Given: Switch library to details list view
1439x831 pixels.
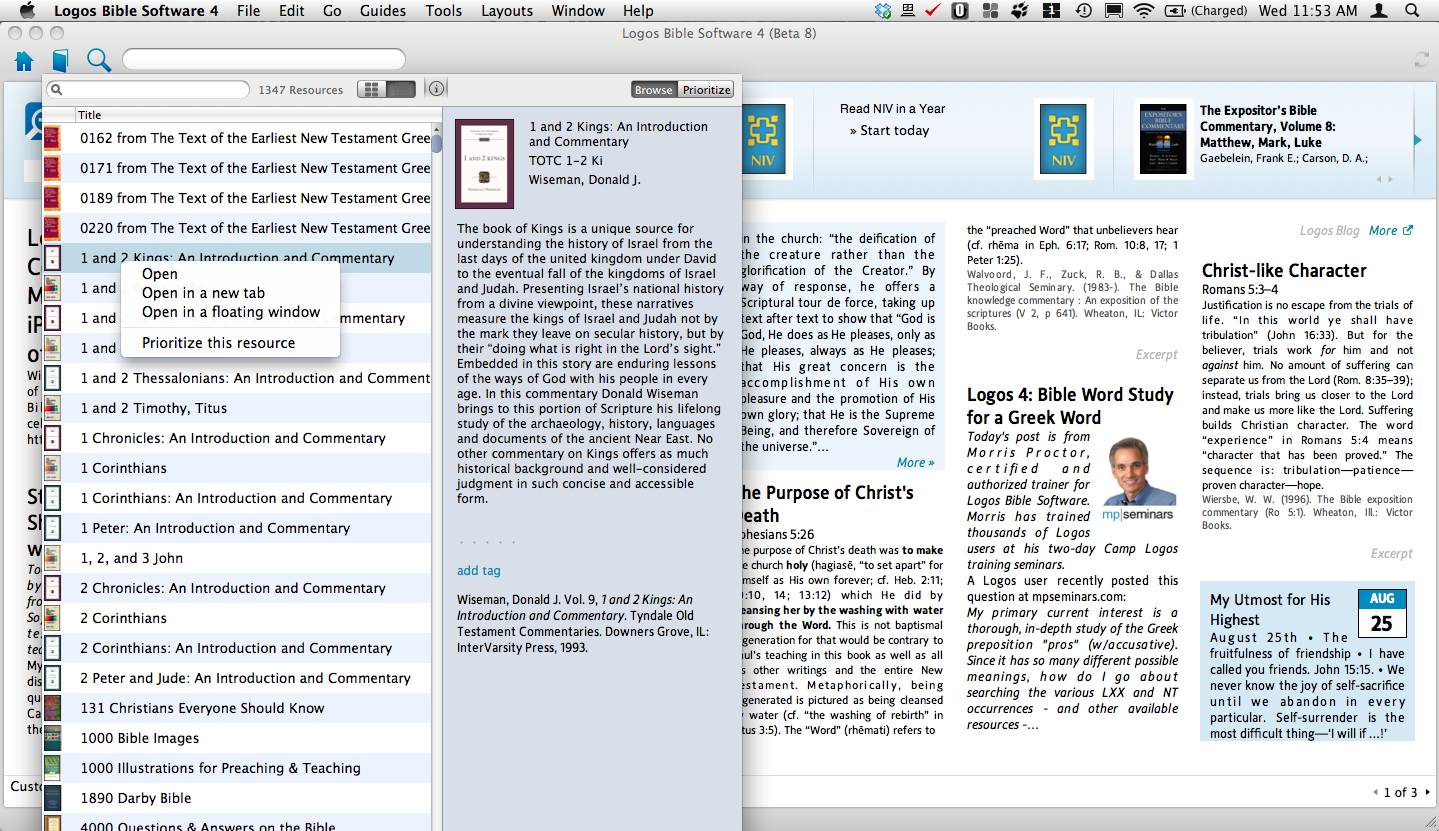Looking at the screenshot, I should tap(401, 89).
